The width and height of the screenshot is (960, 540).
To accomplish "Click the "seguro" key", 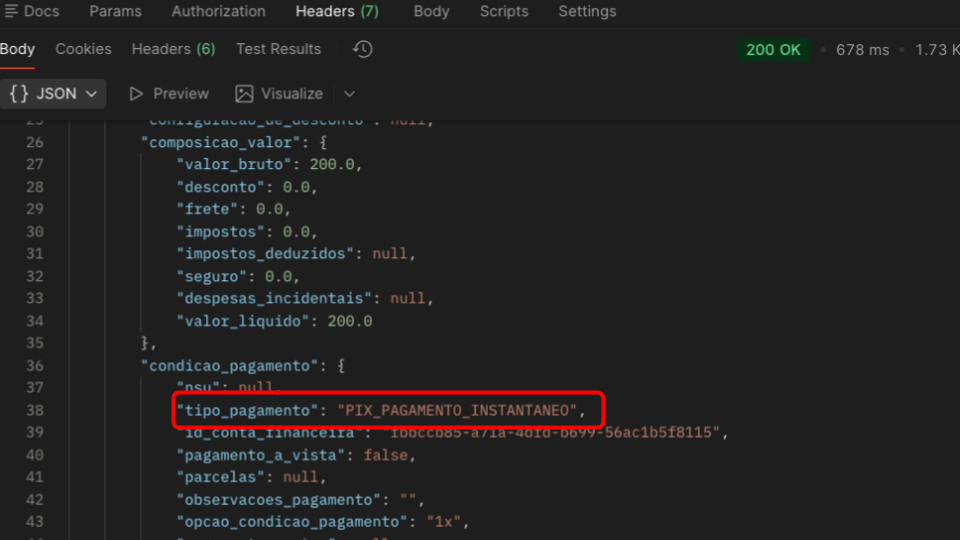I will [211, 277].
